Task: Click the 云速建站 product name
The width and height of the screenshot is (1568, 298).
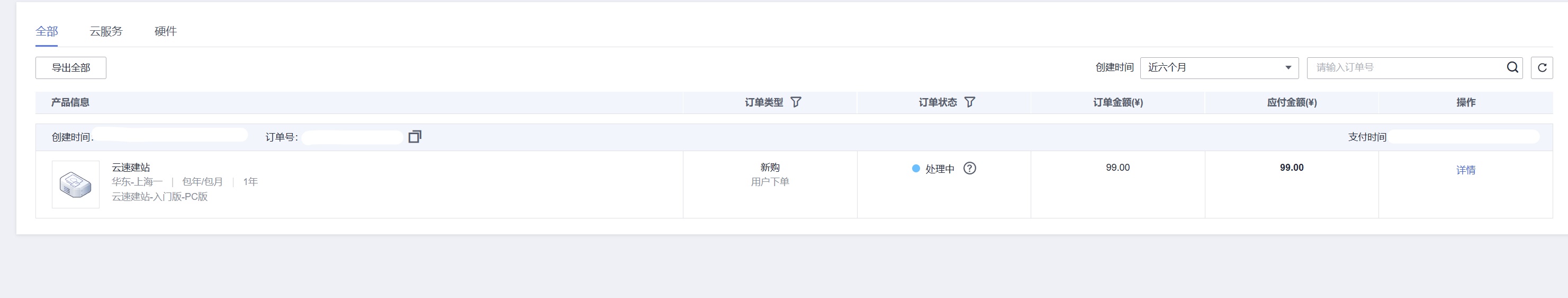Action: point(131,167)
